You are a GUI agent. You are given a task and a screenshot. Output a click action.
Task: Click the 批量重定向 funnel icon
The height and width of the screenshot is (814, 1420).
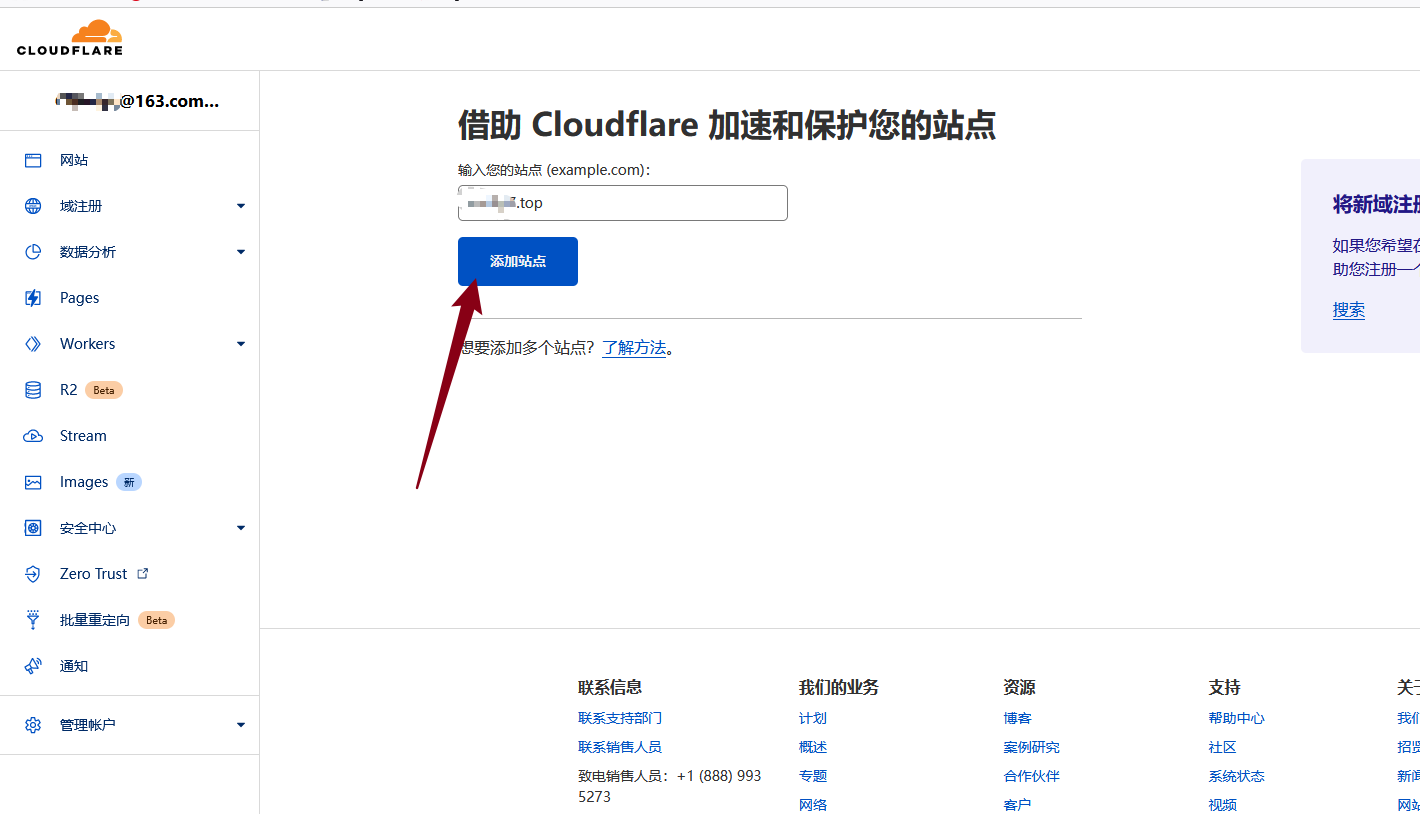pos(33,620)
